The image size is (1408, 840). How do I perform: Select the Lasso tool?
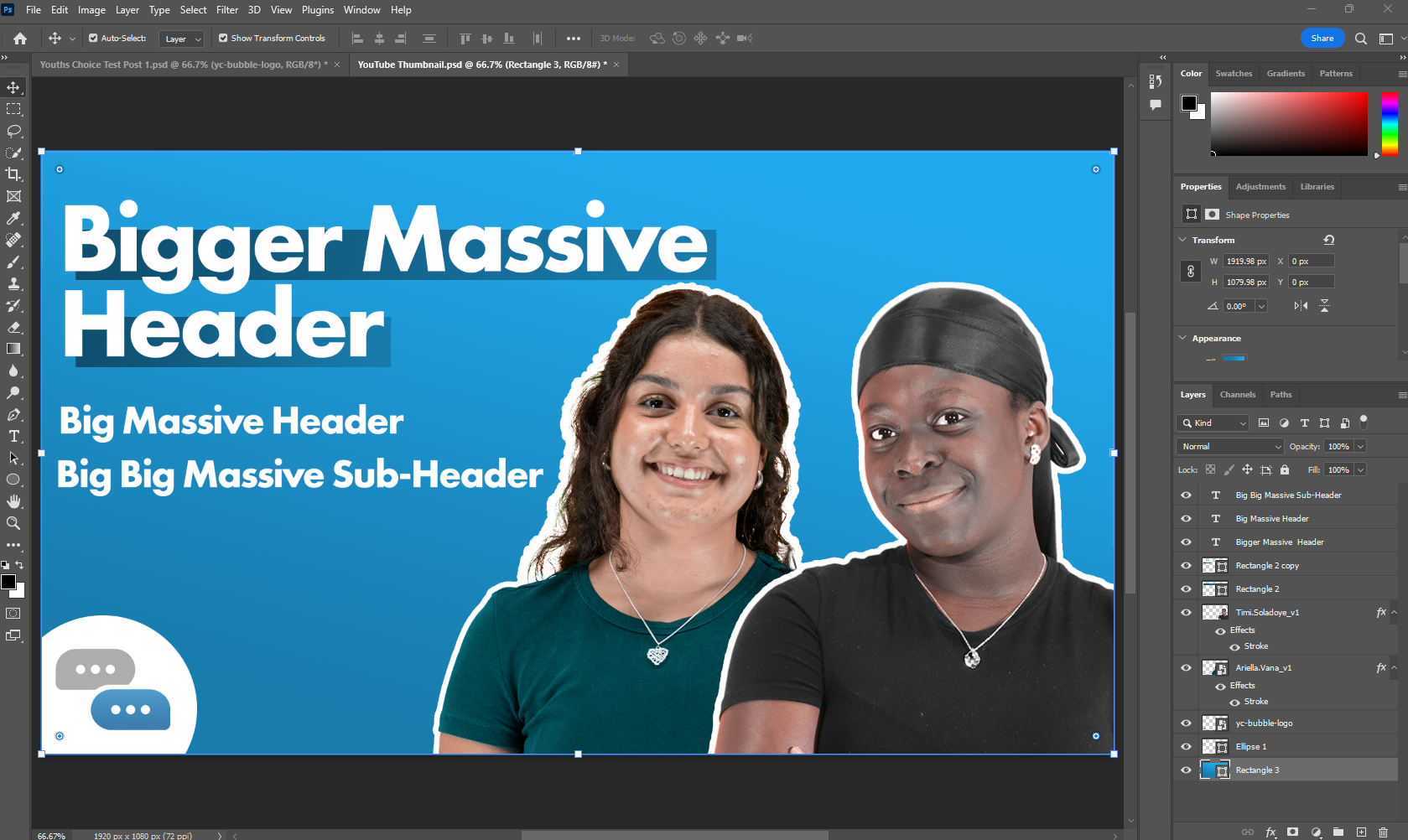[x=13, y=131]
